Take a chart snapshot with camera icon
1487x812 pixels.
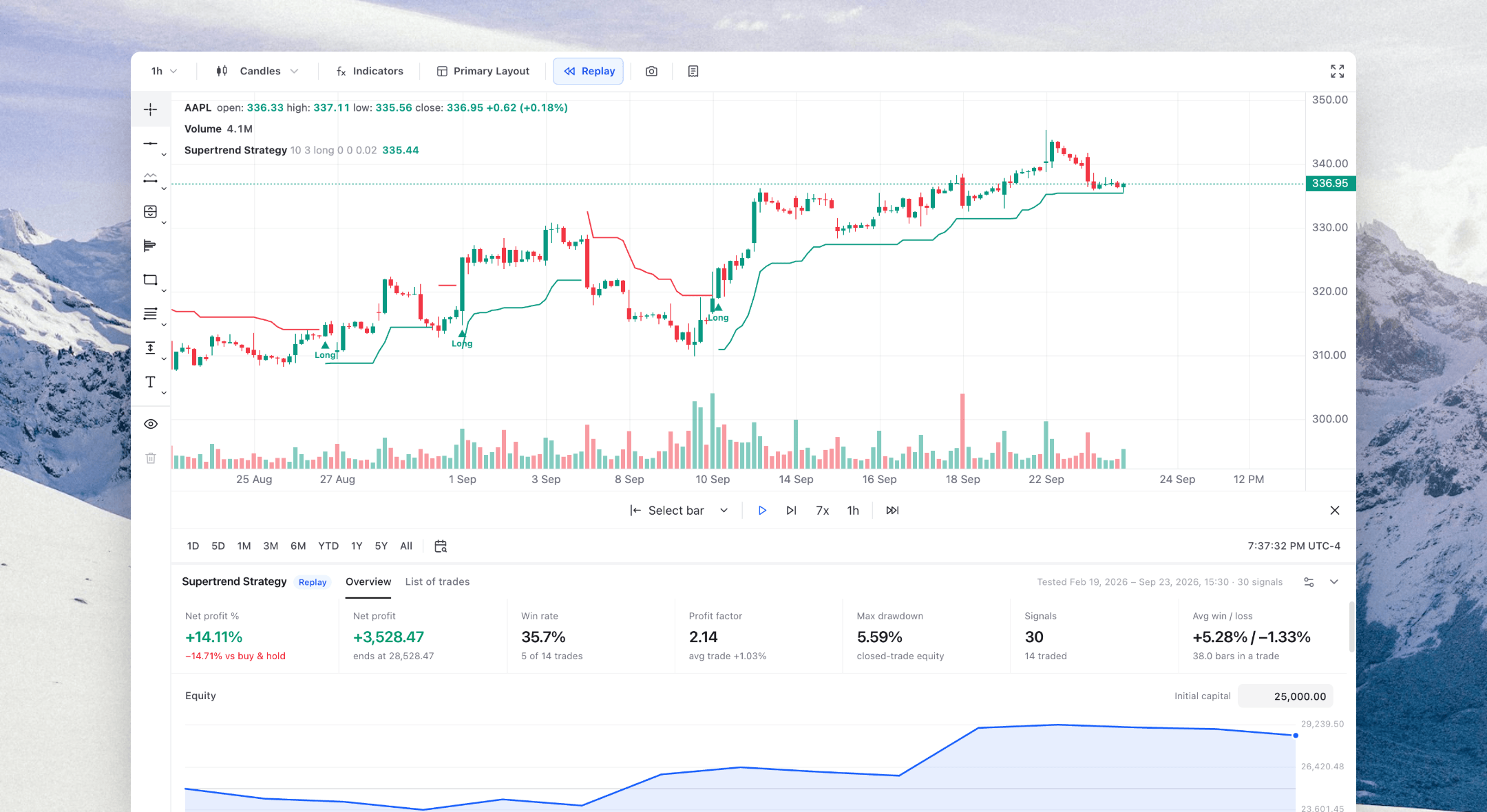pos(651,71)
